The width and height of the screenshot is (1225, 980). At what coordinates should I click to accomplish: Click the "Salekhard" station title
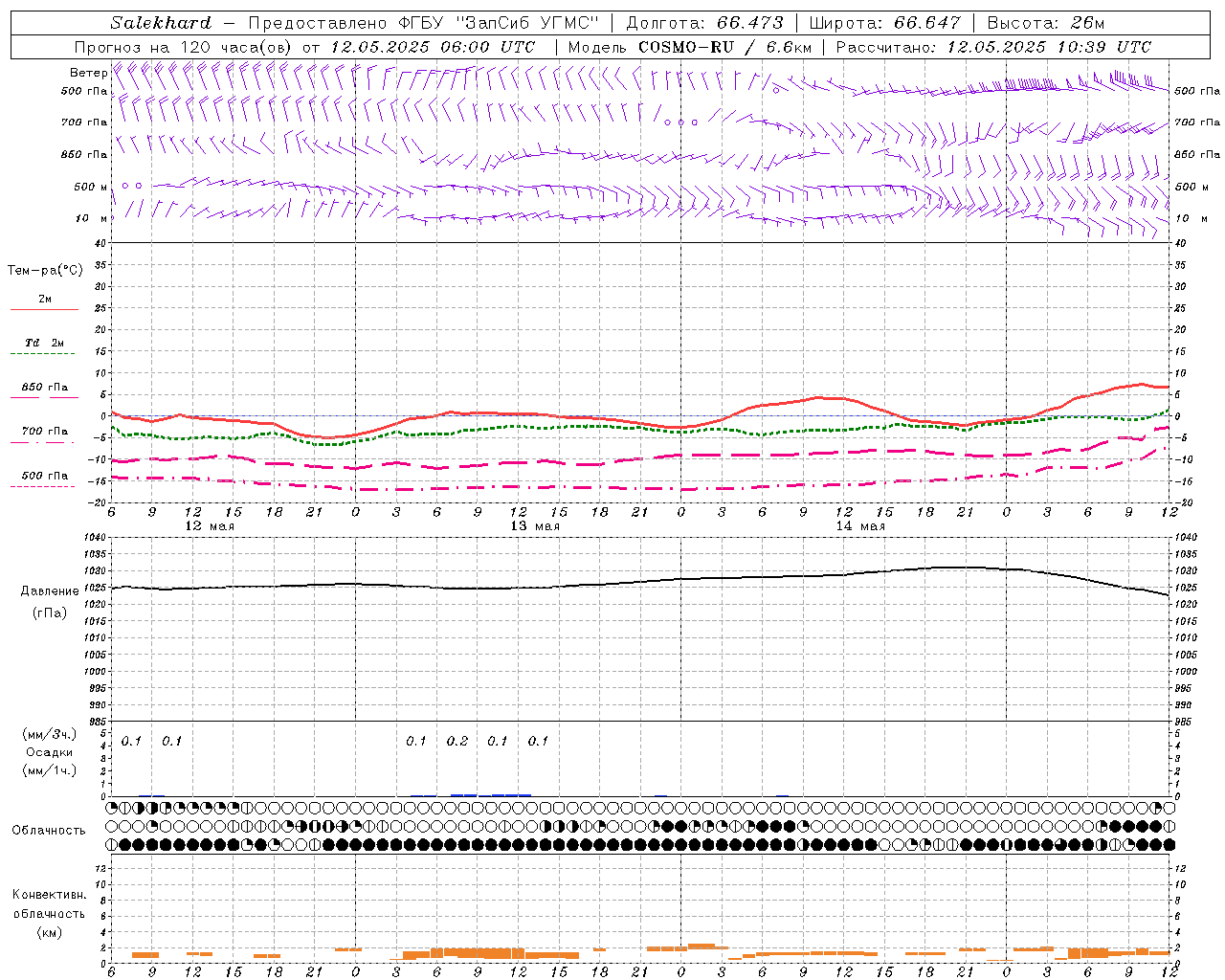pos(160,23)
